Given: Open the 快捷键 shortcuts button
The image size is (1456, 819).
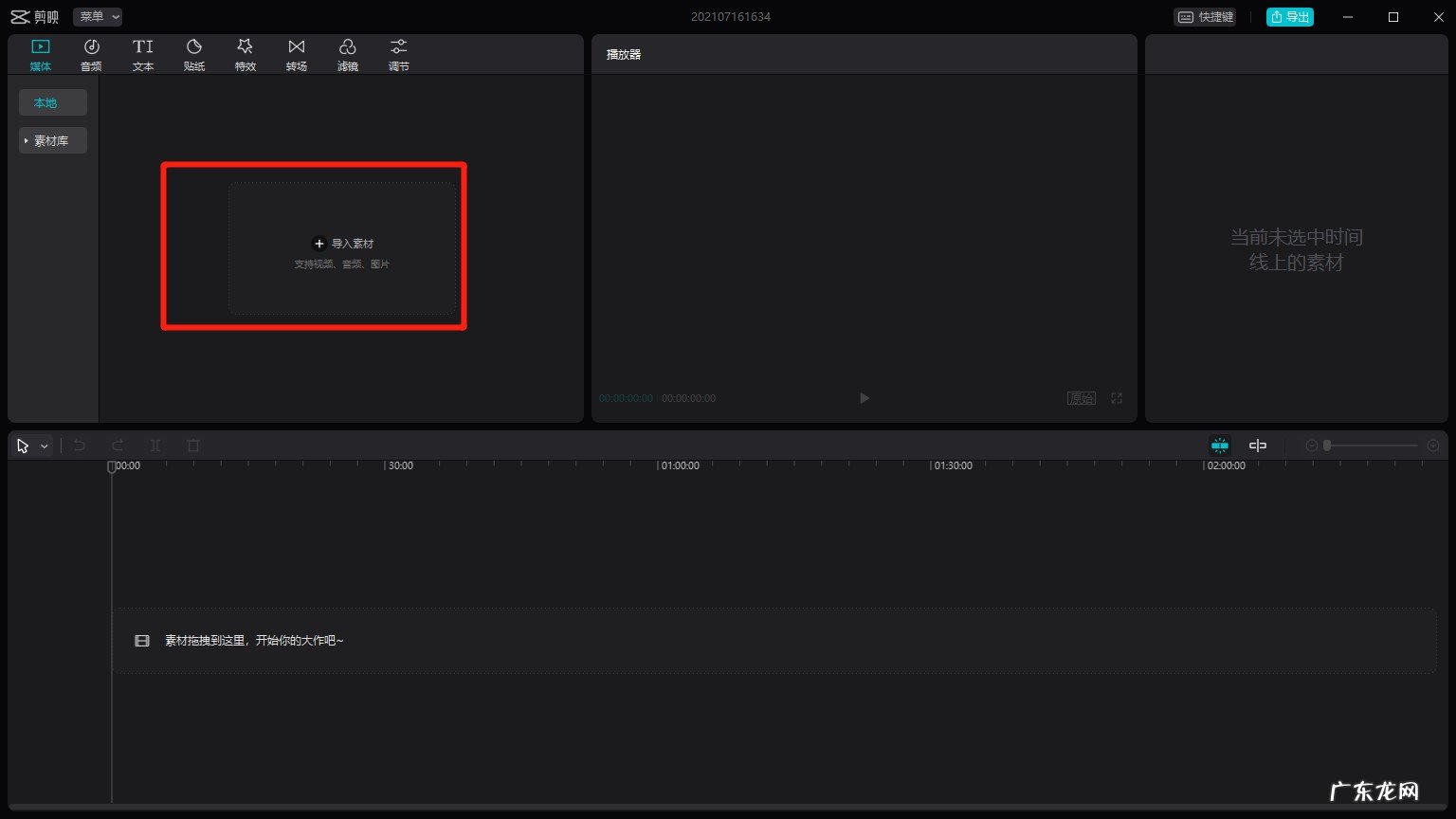Looking at the screenshot, I should [1206, 16].
